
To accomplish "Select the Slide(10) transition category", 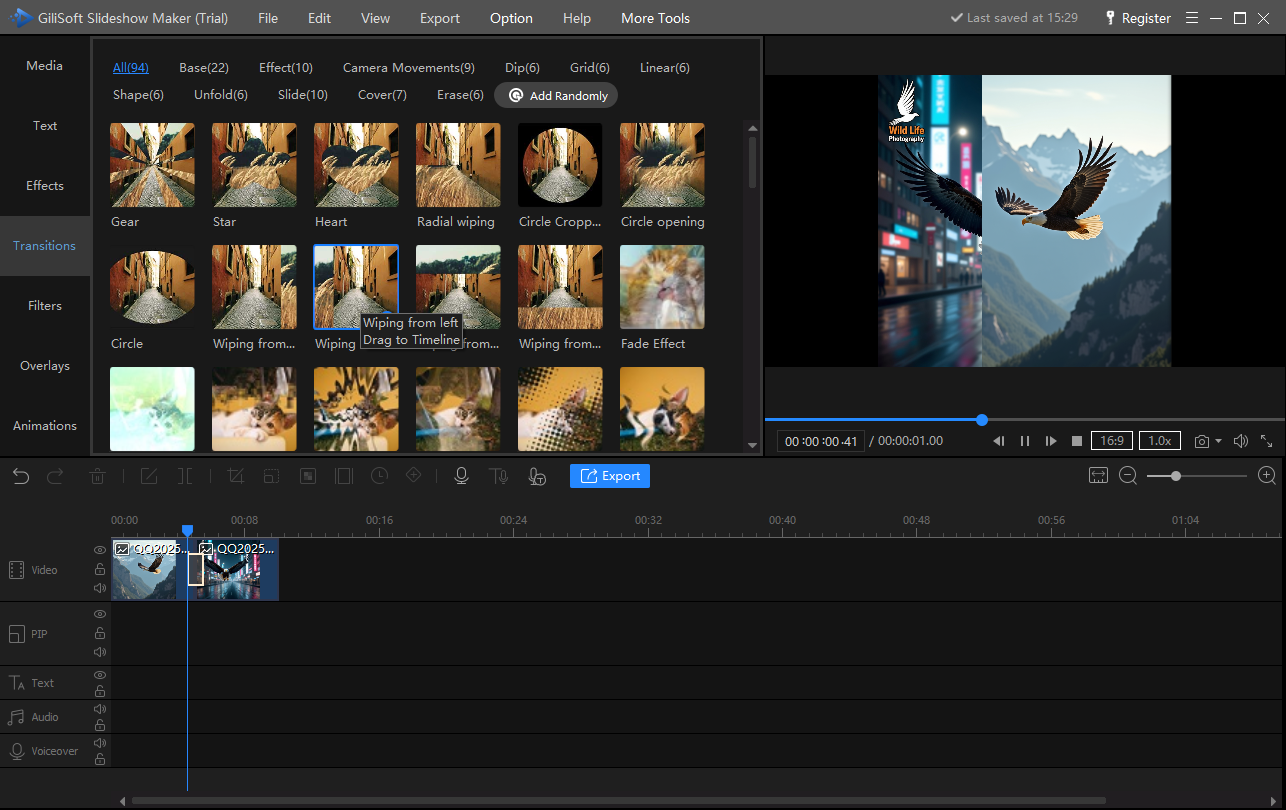I will pyautogui.click(x=303, y=95).
